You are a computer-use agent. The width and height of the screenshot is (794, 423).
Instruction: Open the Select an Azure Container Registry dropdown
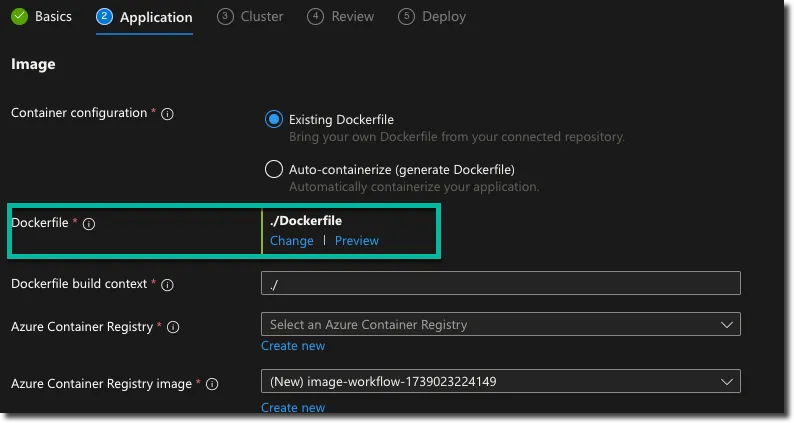pyautogui.click(x=500, y=325)
